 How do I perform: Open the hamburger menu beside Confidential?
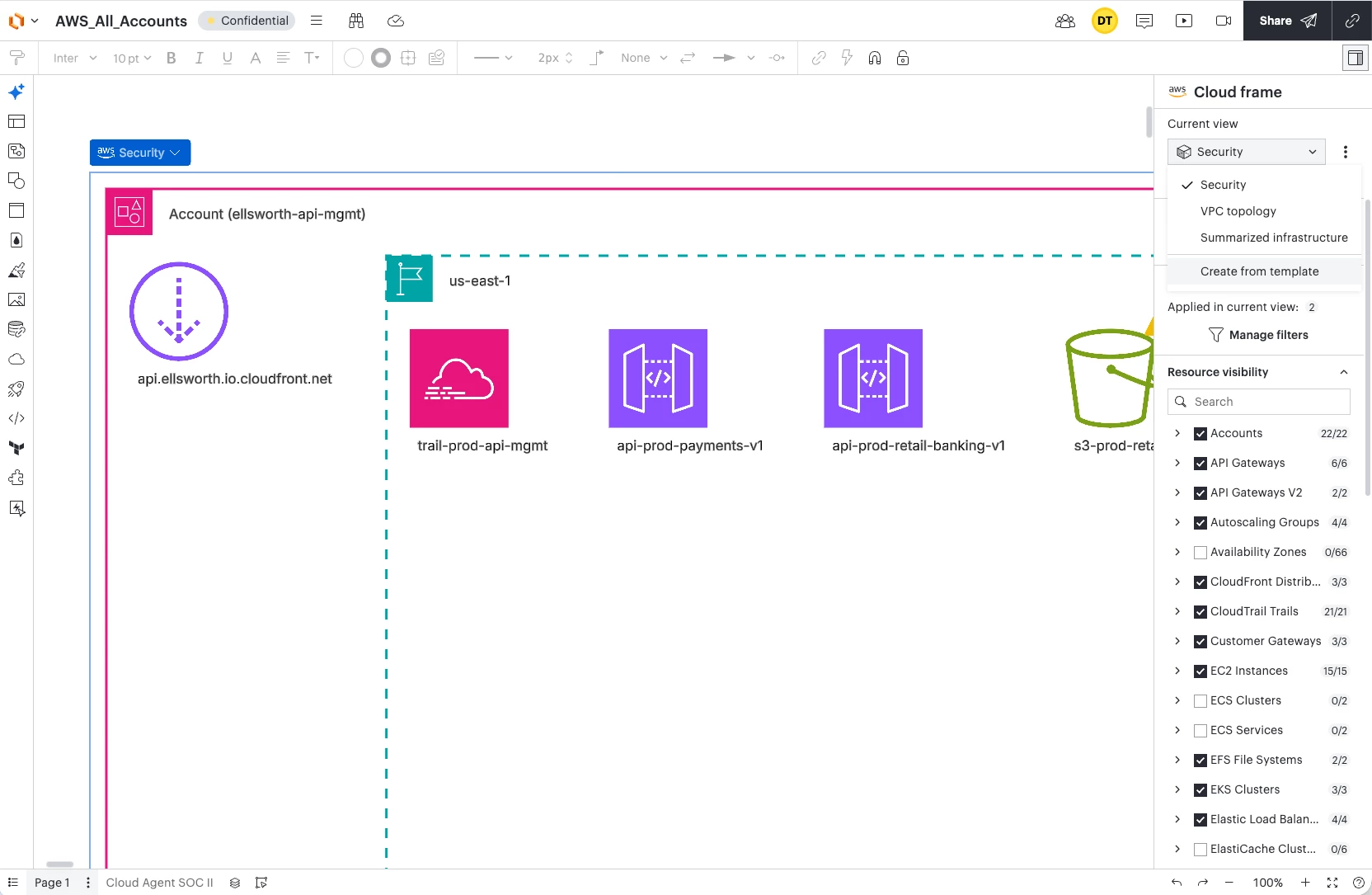tap(317, 21)
